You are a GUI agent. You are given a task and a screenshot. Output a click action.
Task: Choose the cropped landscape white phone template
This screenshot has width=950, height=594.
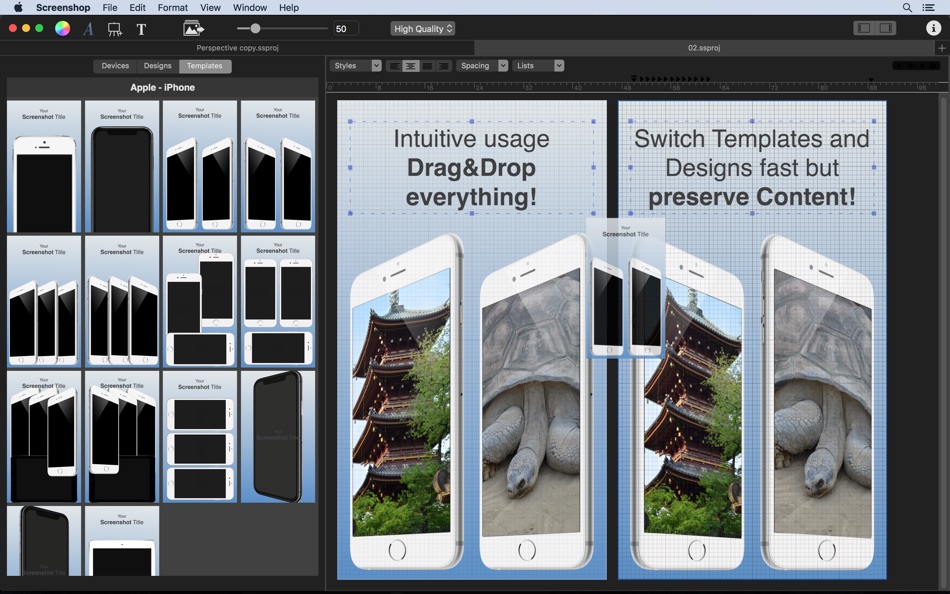(122, 541)
